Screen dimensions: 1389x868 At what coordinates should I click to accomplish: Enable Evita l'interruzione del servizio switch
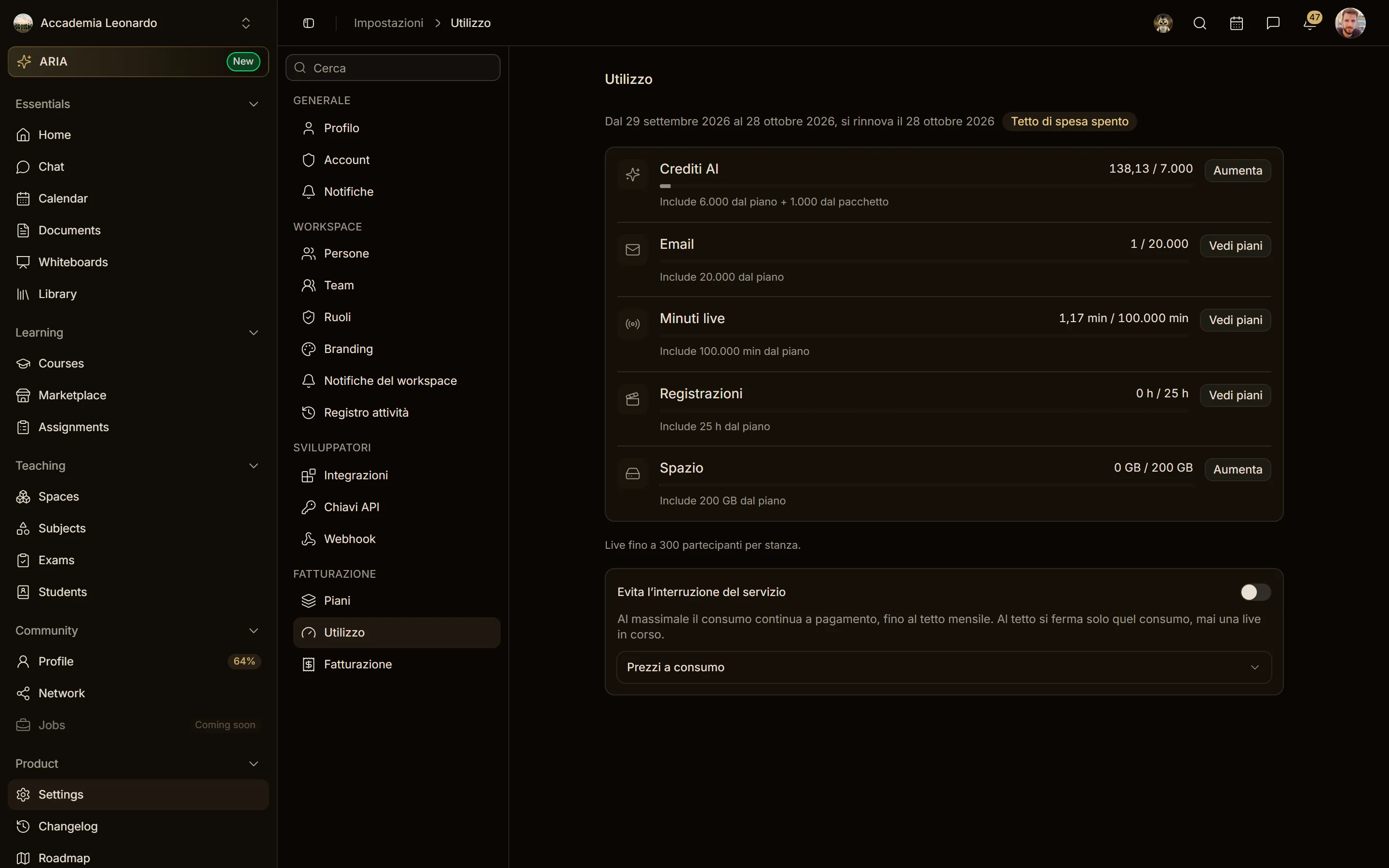1255,592
